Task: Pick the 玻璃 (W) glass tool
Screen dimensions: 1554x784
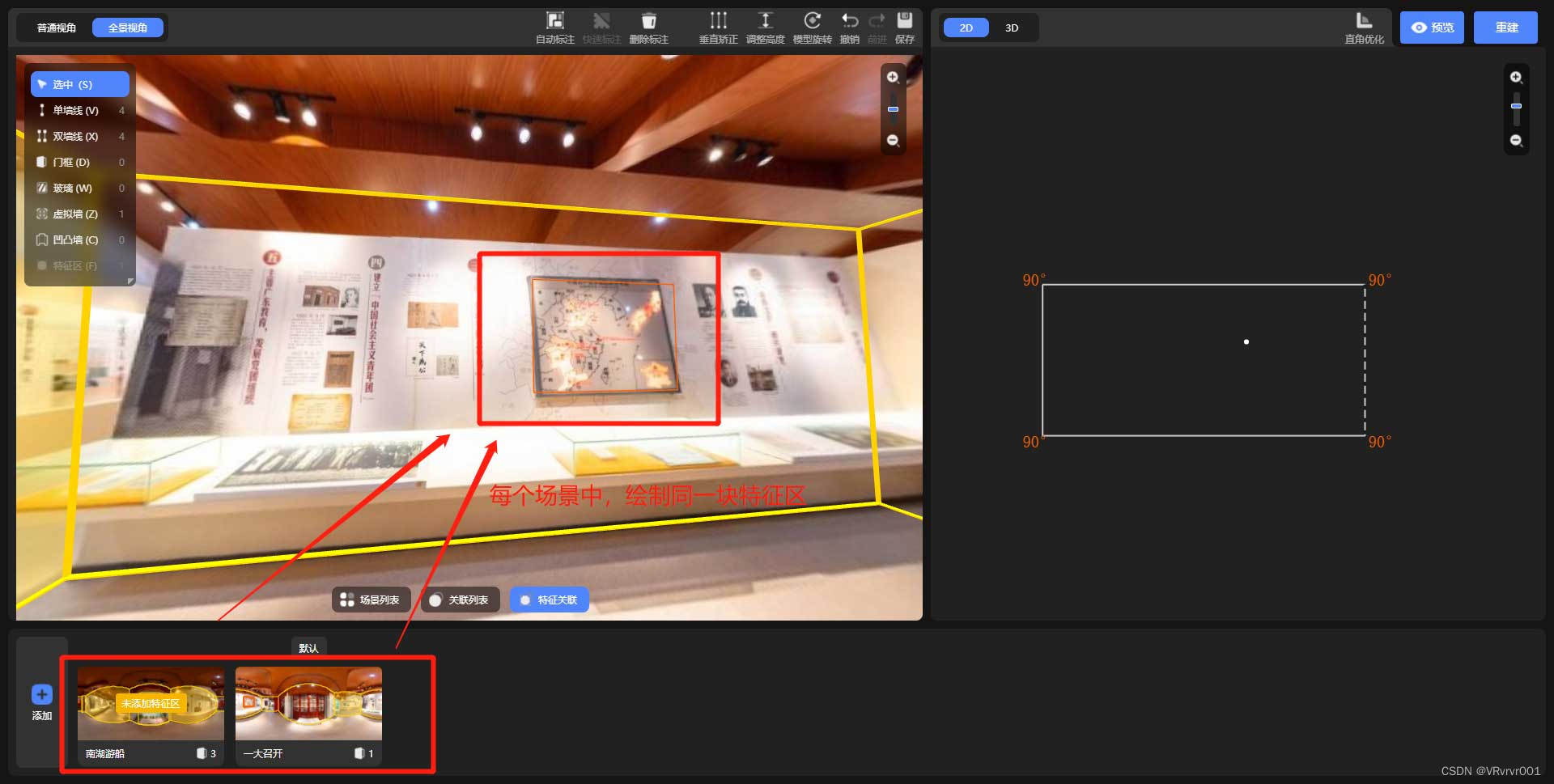Action: pos(80,188)
